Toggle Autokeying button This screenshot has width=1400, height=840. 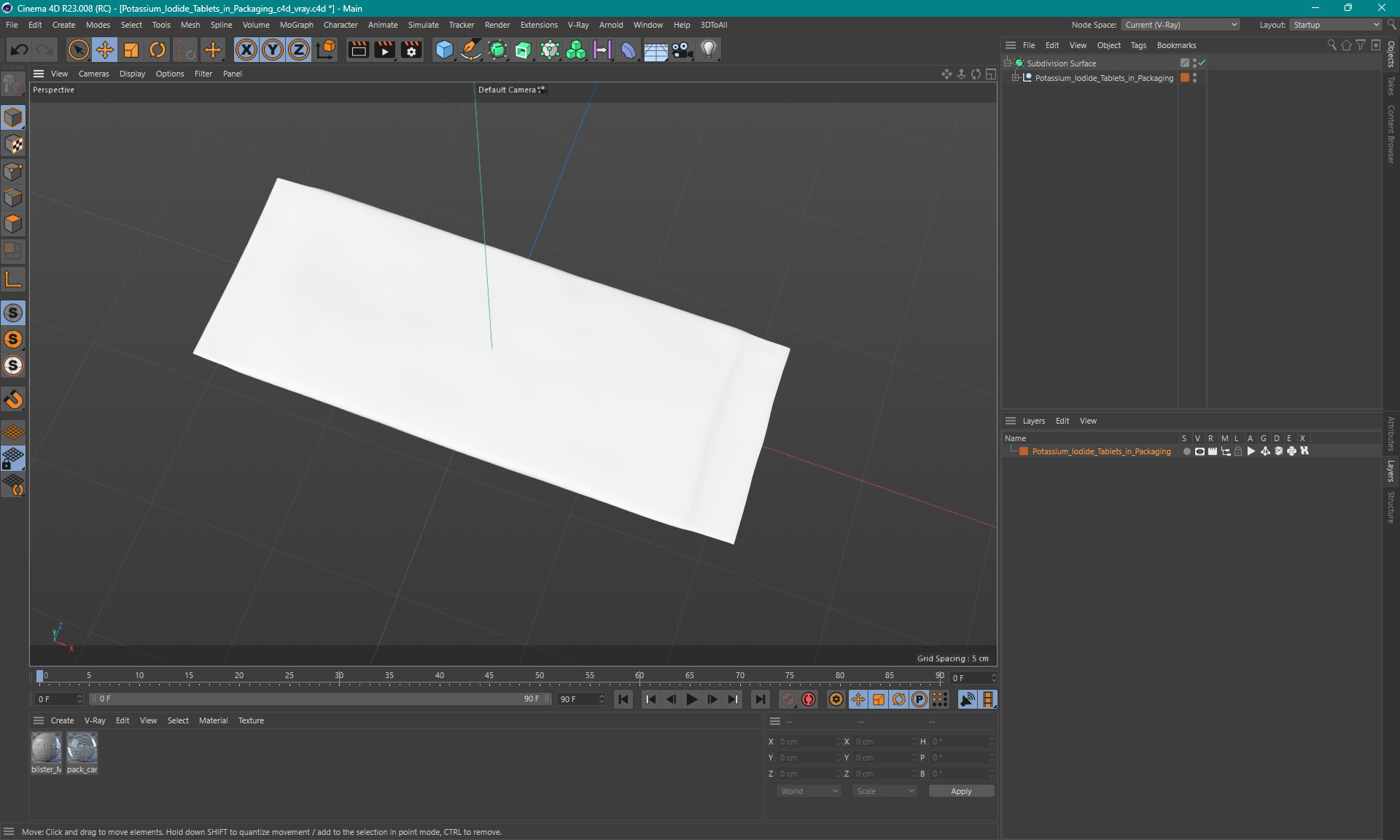tap(809, 699)
